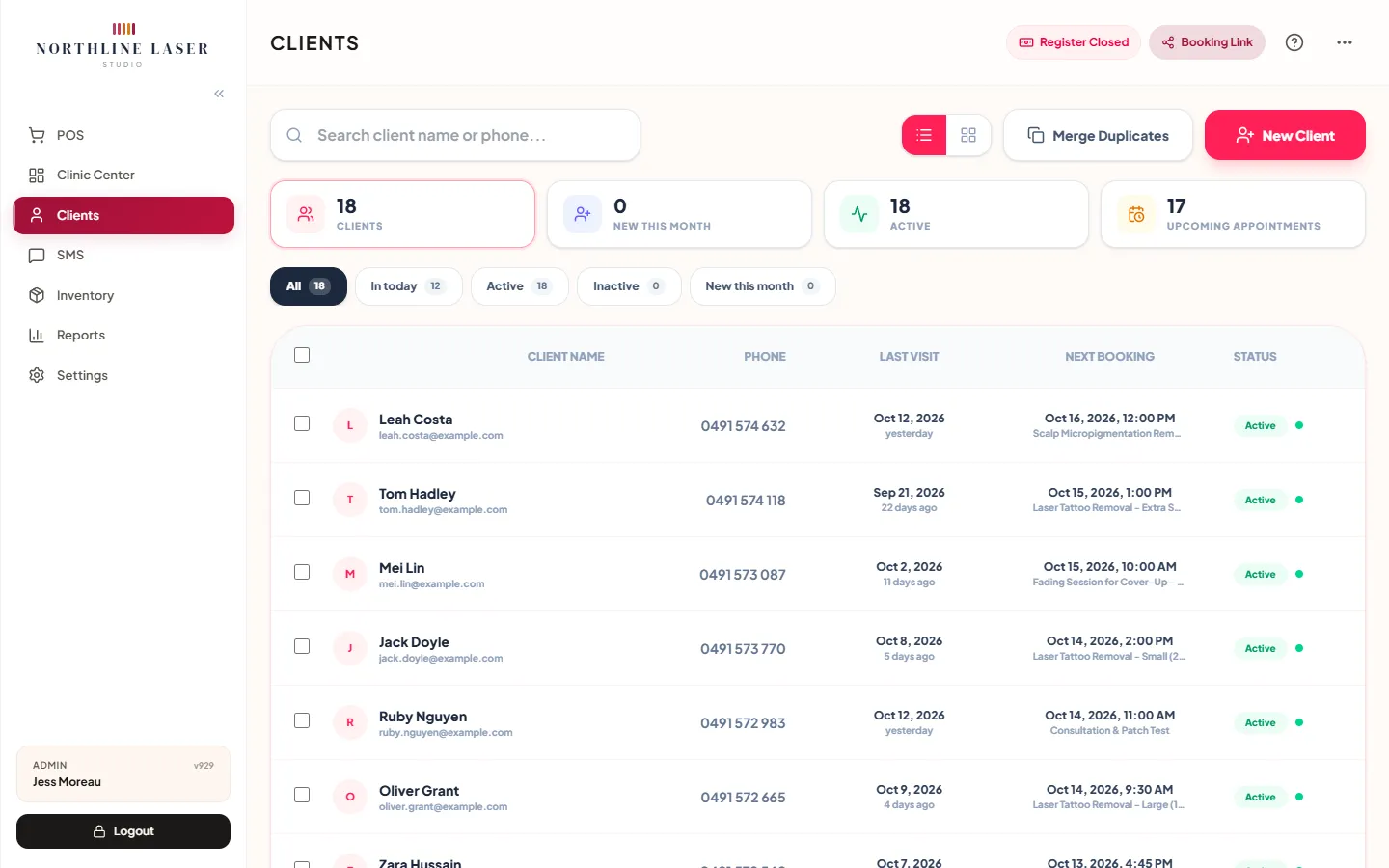
Task: Toggle the select-all checkbox in table header
Action: coord(302,355)
